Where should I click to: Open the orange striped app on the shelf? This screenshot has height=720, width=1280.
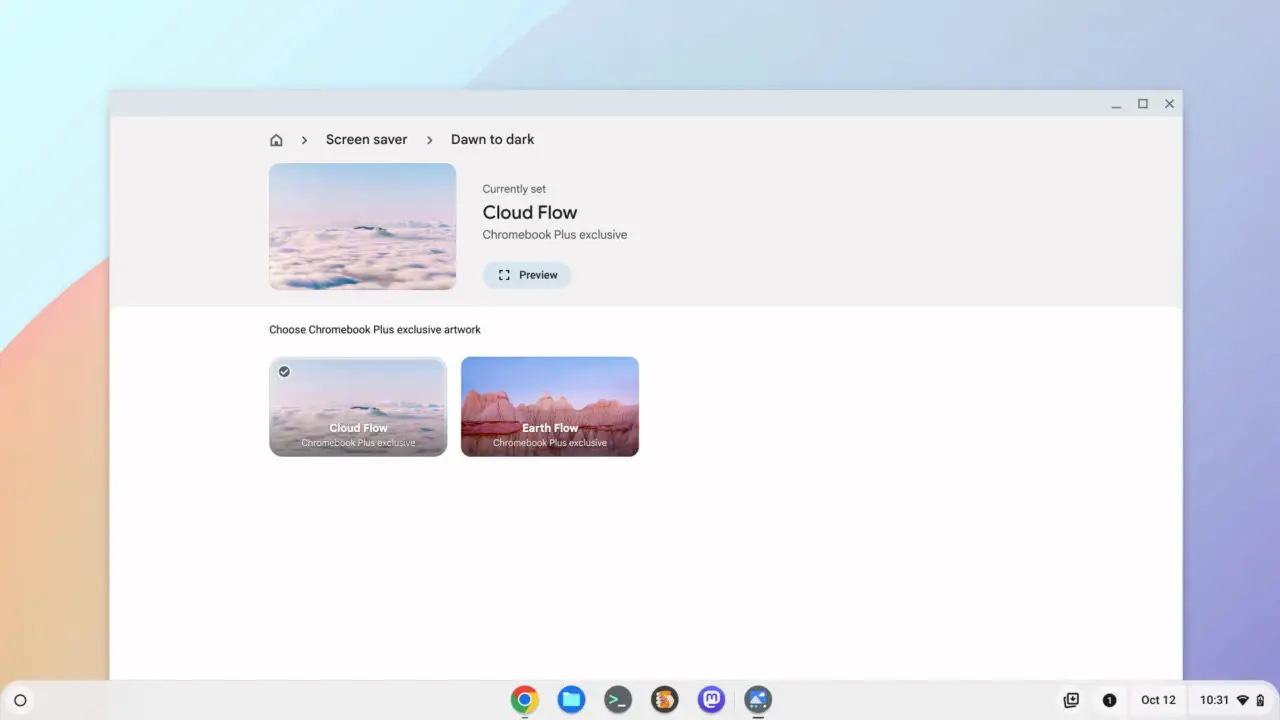(x=665, y=699)
